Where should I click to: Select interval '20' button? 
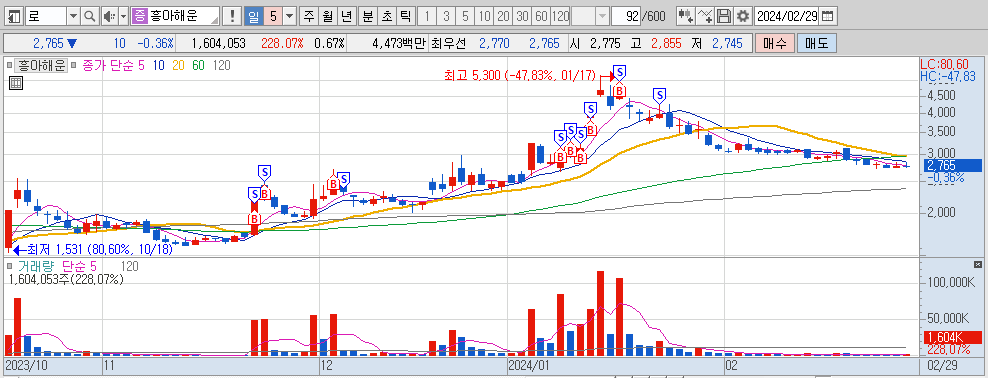pyautogui.click(x=503, y=16)
